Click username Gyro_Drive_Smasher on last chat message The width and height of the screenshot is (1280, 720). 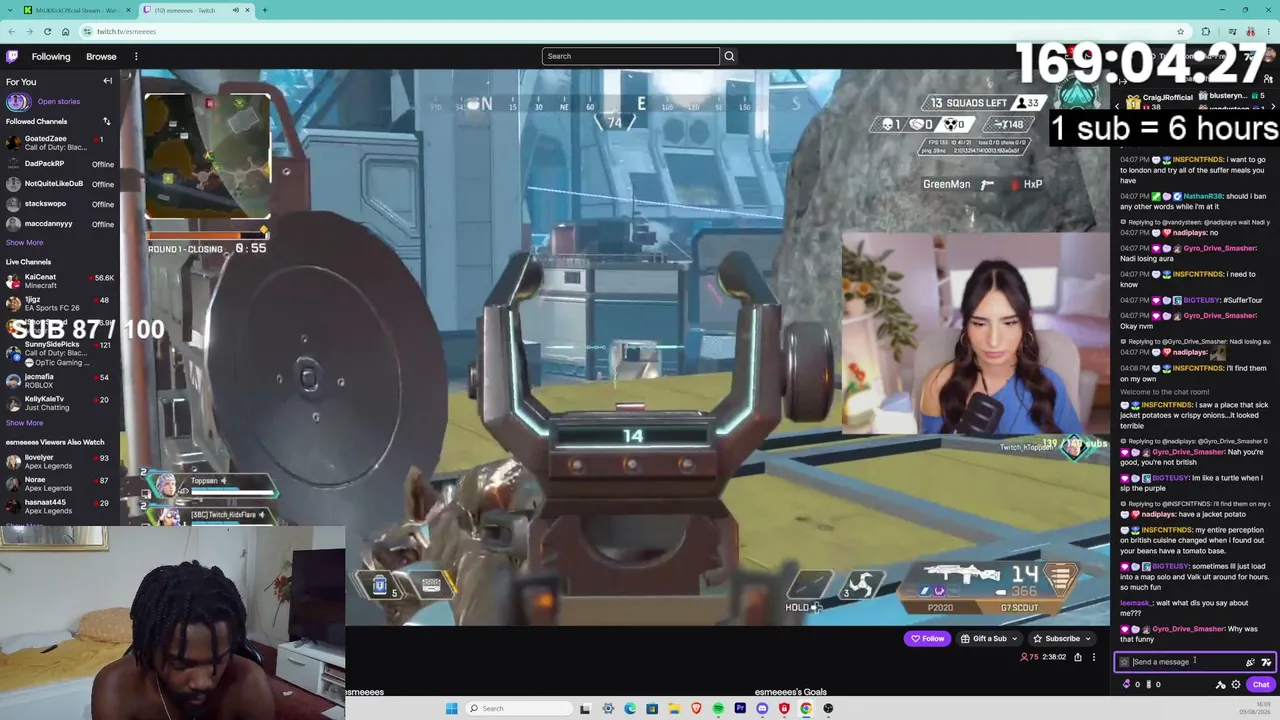coord(1188,629)
